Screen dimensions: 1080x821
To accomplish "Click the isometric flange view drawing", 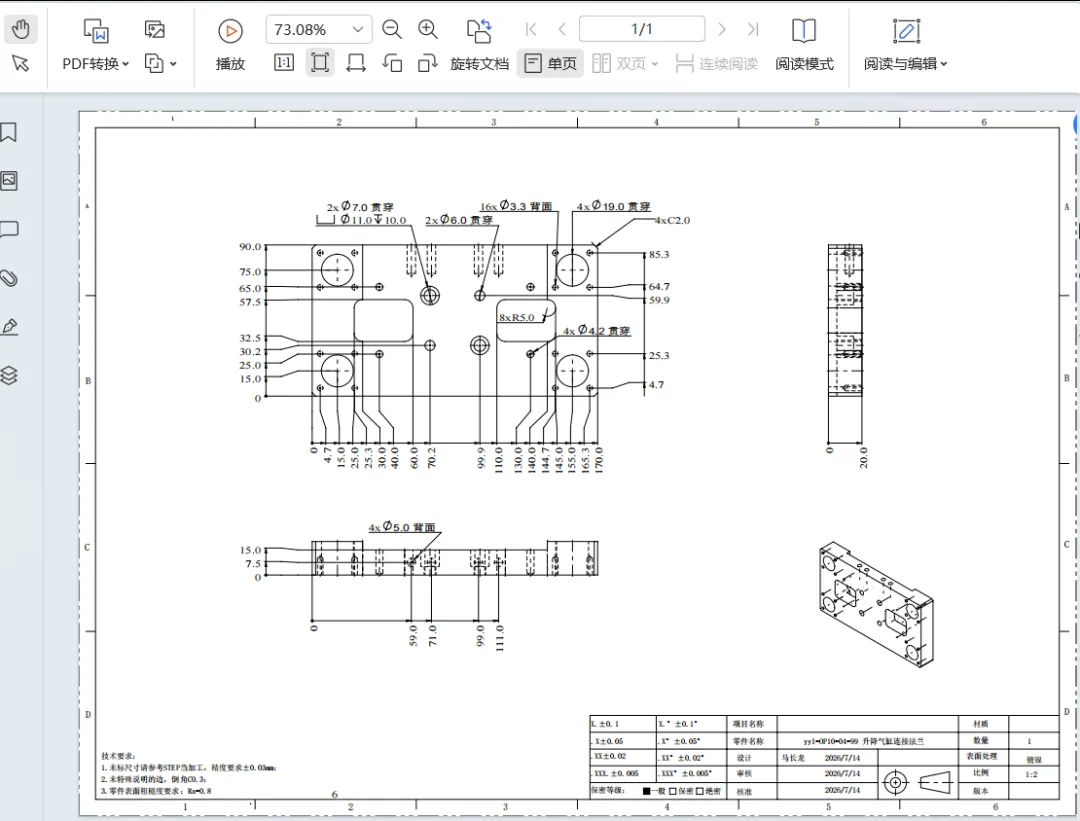I will [x=875, y=604].
